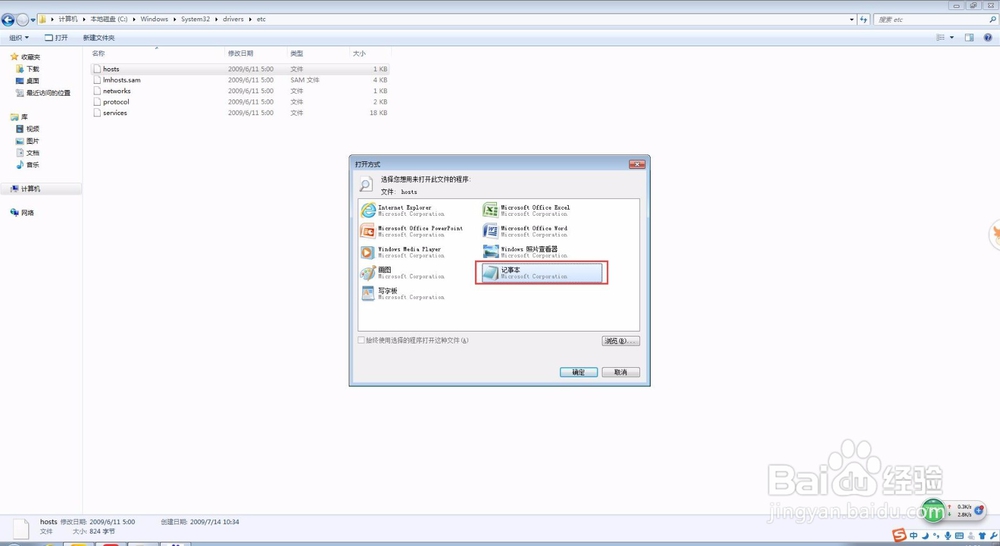Open 下载 in navigation pane

pos(28,69)
